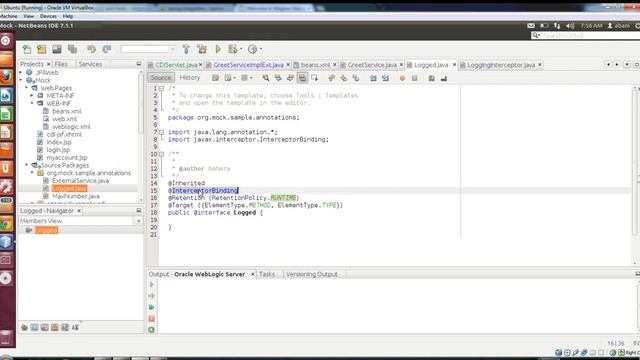Click the Shift Line Right editor icon

[385, 78]
